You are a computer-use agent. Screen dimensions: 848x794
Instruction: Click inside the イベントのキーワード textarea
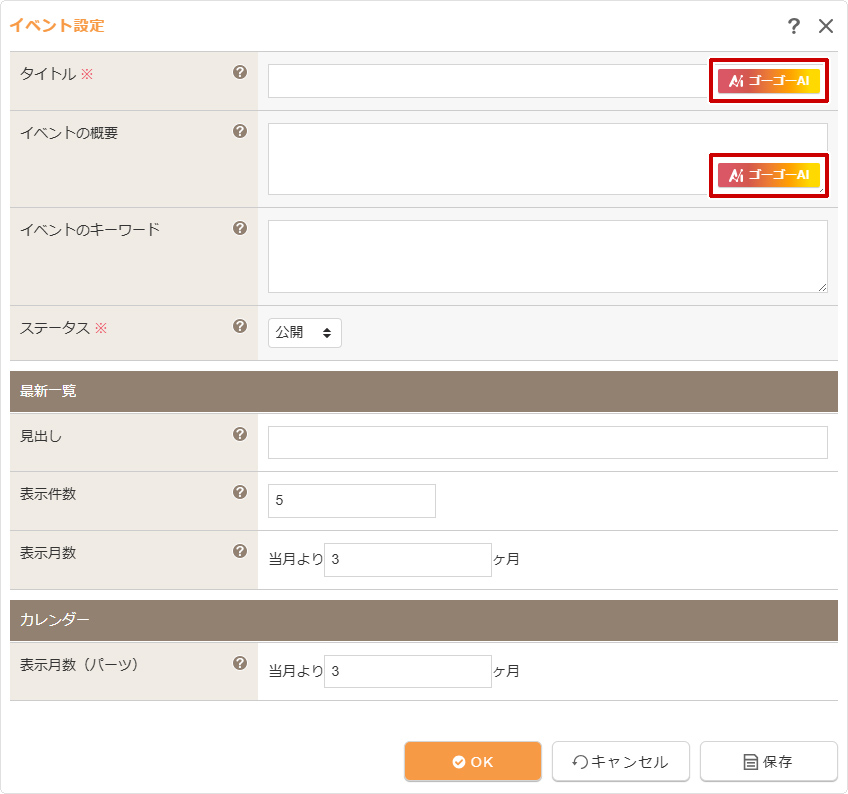tap(547, 256)
